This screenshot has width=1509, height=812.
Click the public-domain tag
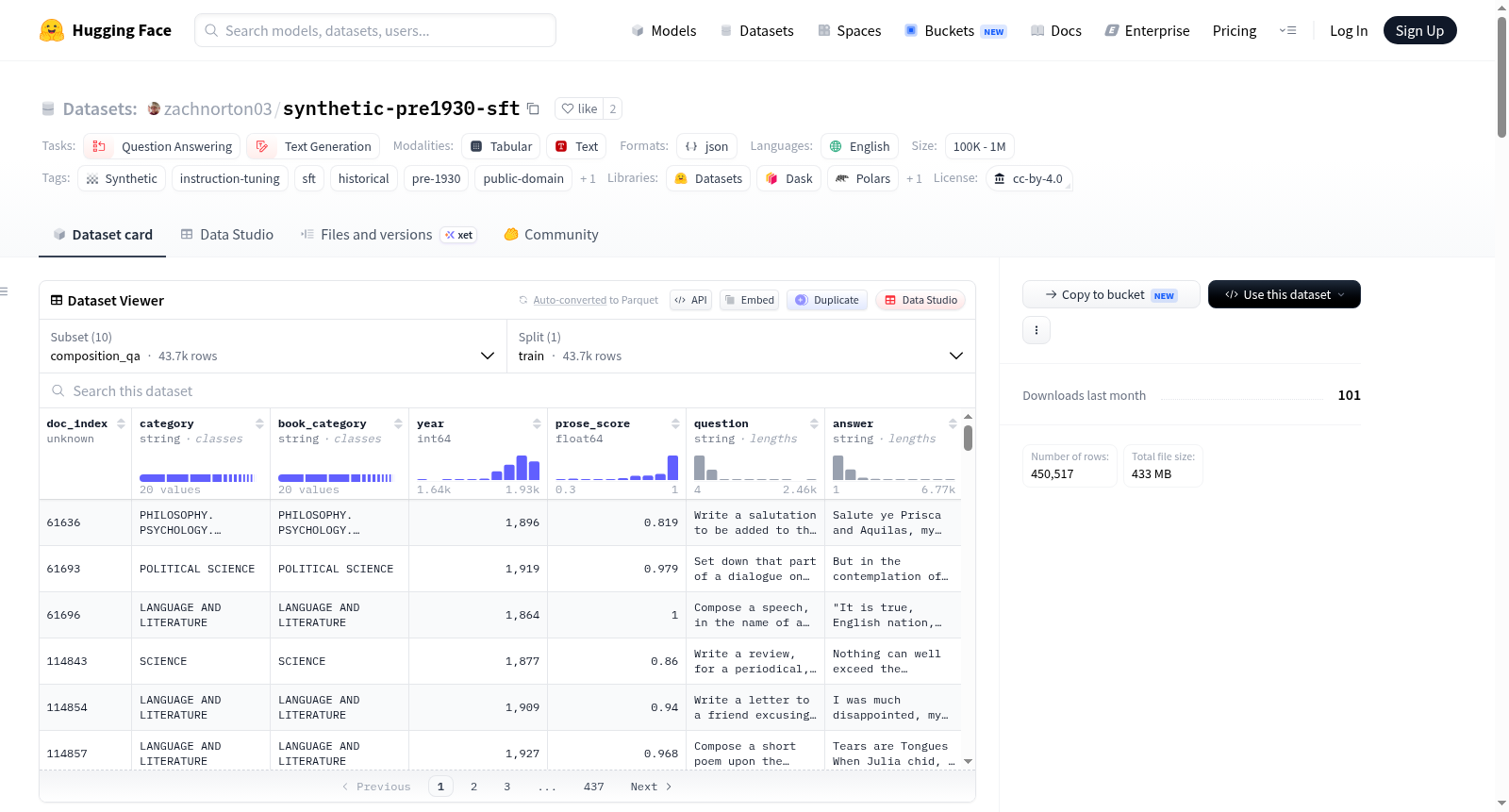pos(523,178)
